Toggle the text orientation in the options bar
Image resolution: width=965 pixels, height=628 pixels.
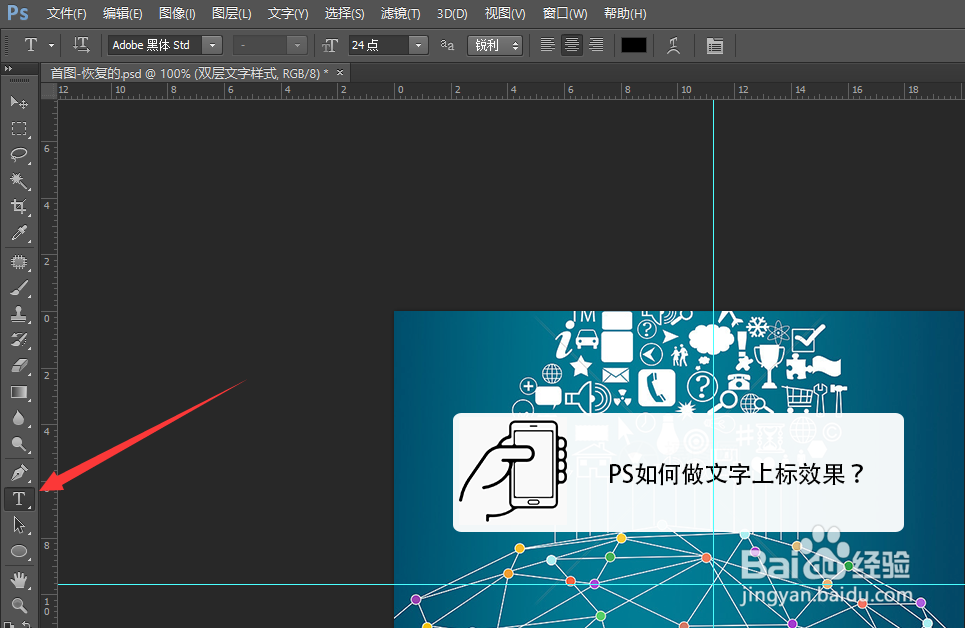[81, 45]
